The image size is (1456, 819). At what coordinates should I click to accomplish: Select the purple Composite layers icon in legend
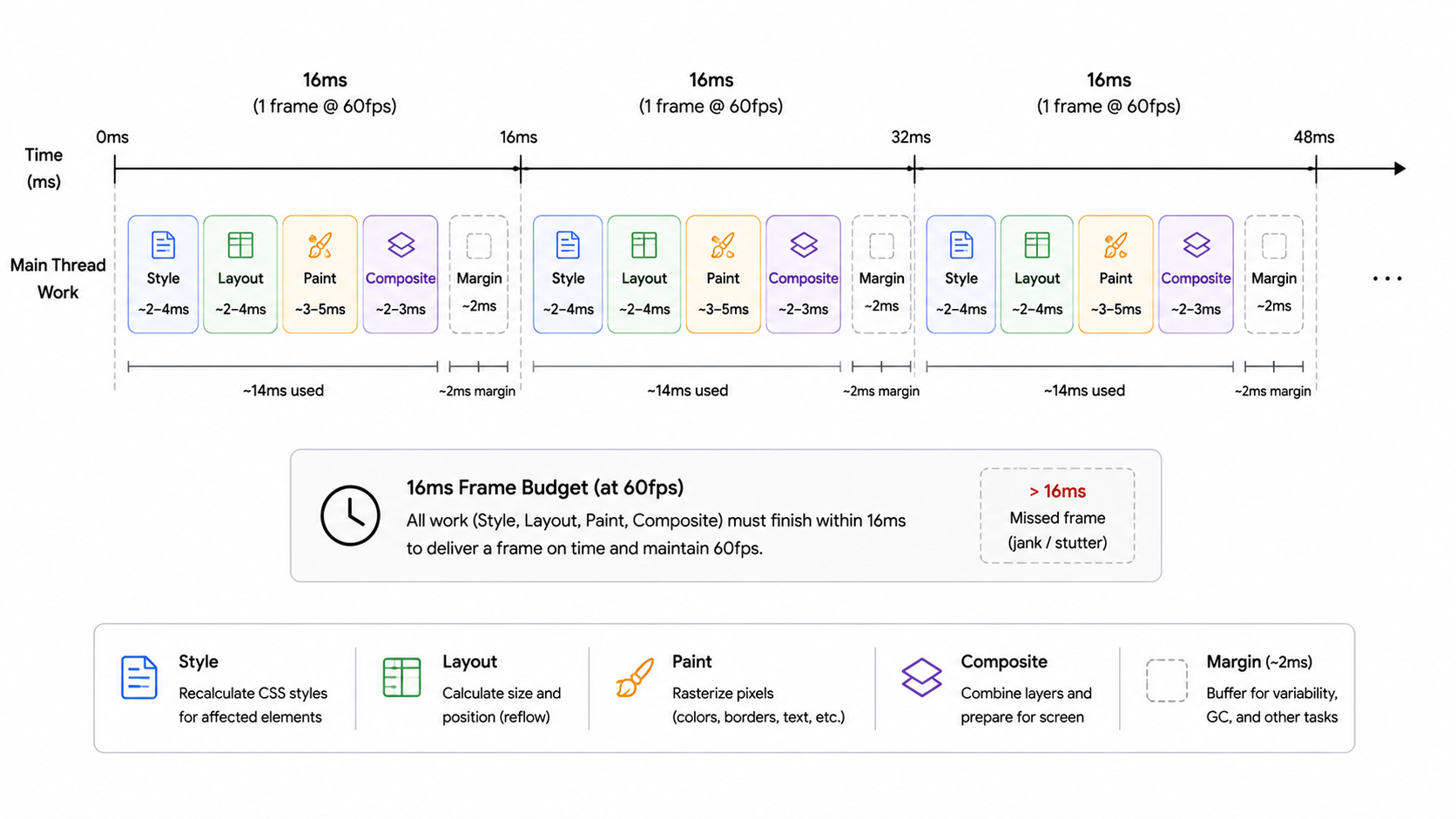921,677
